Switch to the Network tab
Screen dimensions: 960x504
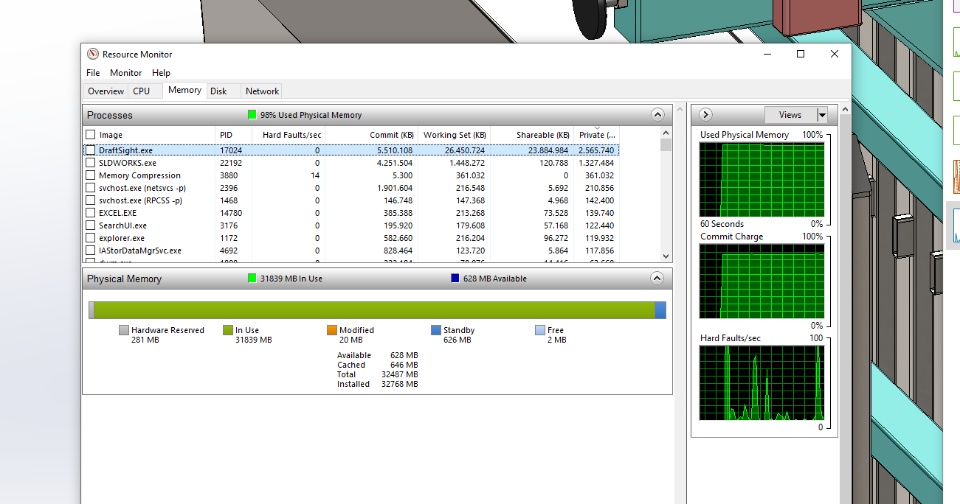coord(262,91)
